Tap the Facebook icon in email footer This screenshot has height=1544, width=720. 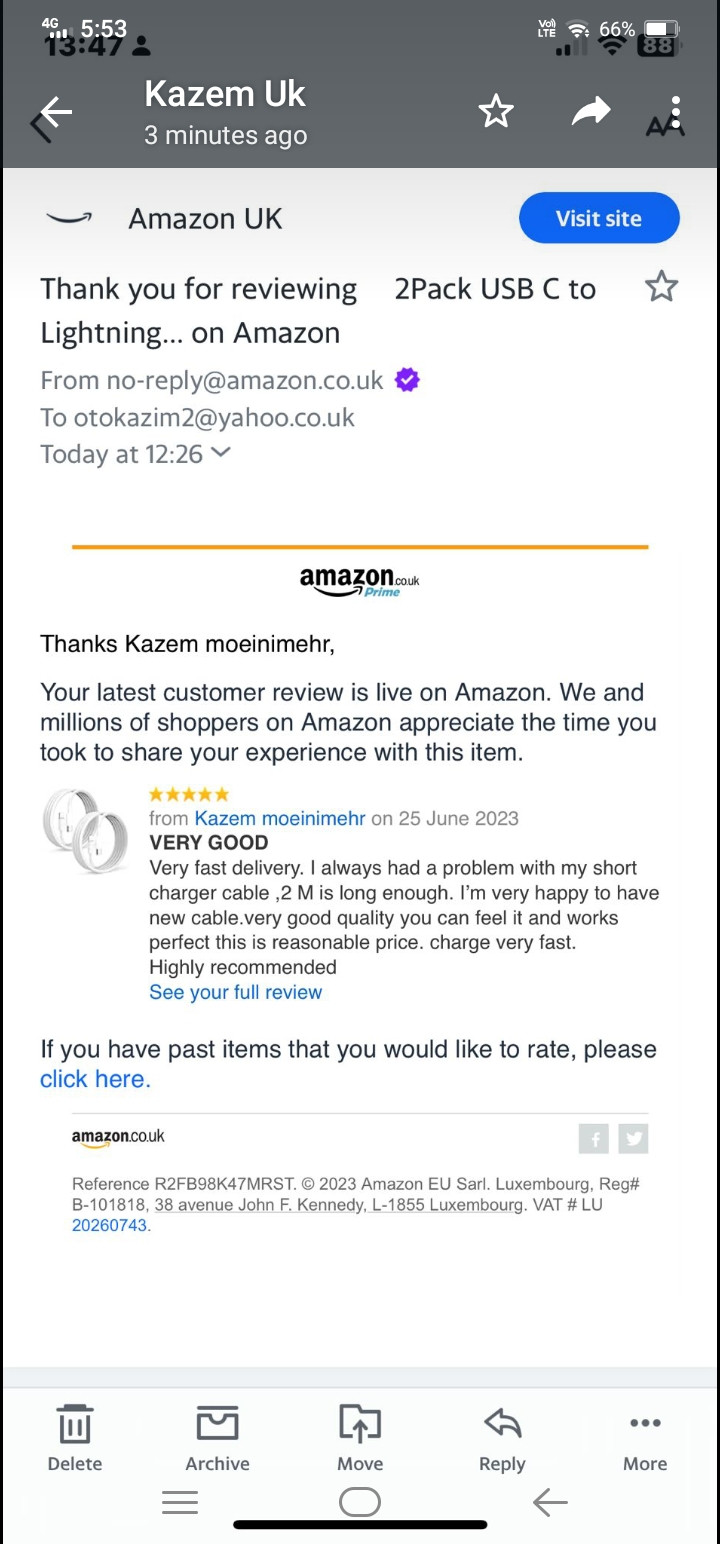(594, 1138)
